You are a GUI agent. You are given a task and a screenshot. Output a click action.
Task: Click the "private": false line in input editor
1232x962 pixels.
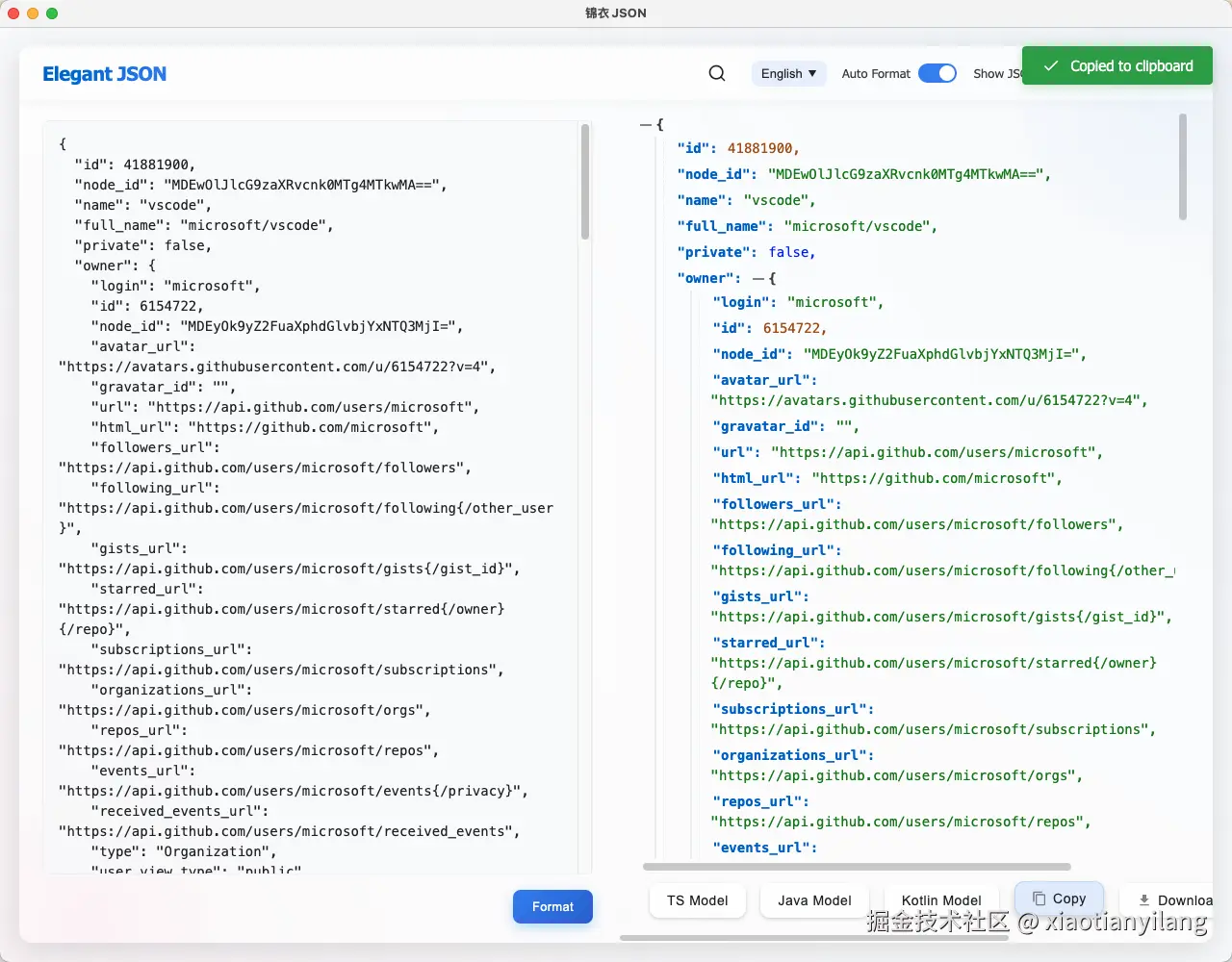(142, 245)
